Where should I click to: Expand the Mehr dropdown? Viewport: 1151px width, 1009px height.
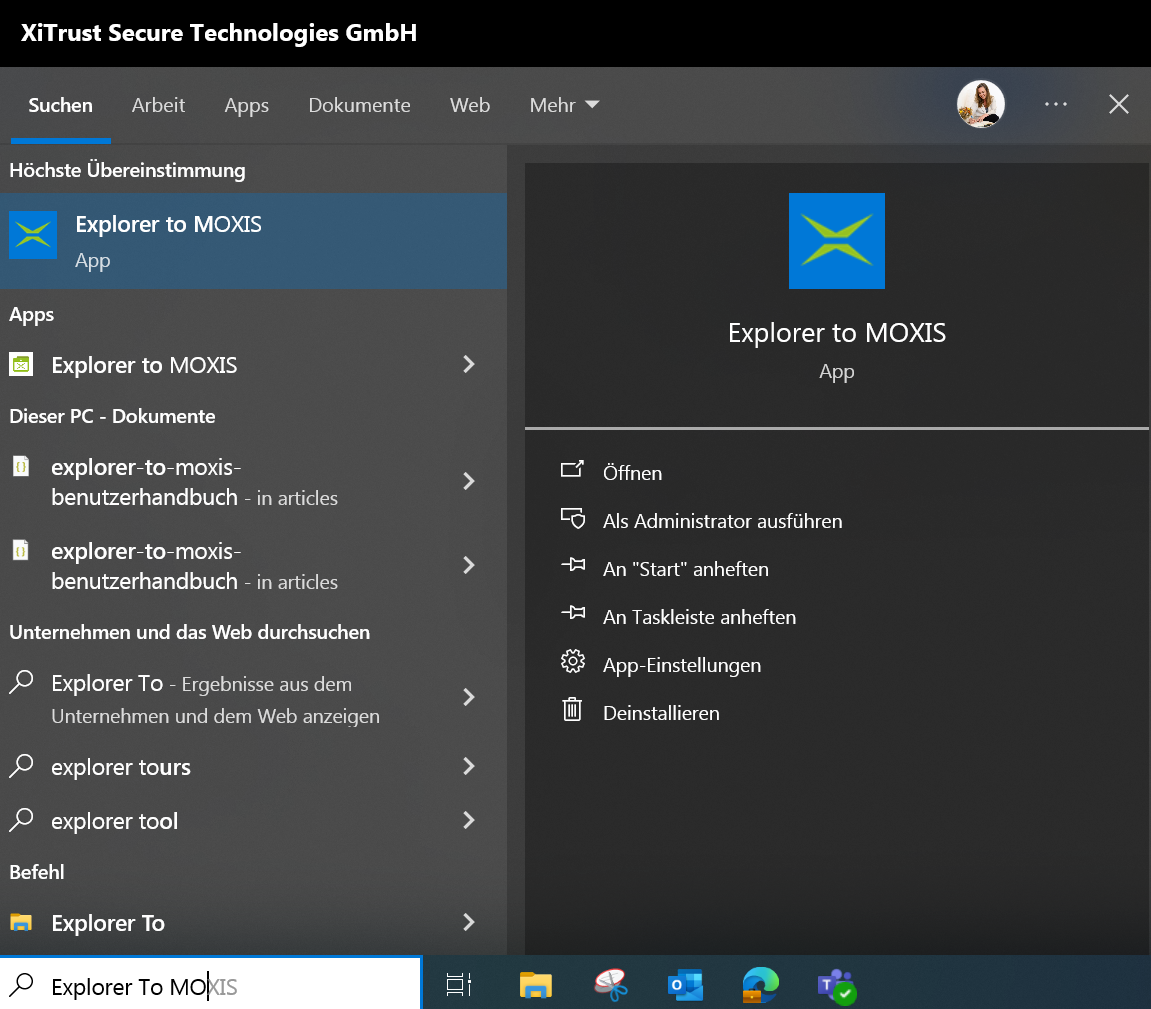tap(564, 105)
